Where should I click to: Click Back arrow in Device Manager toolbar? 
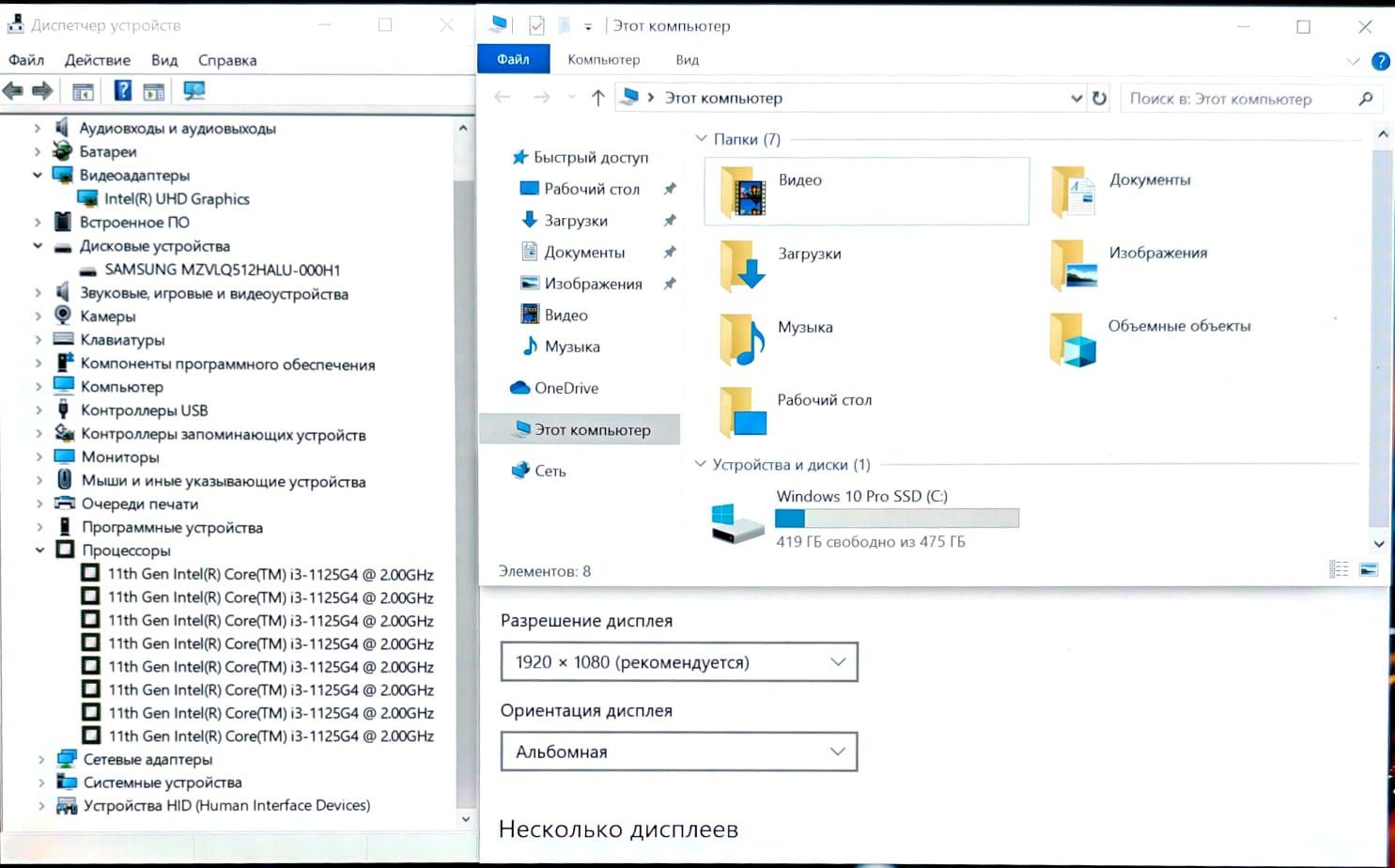click(x=13, y=91)
